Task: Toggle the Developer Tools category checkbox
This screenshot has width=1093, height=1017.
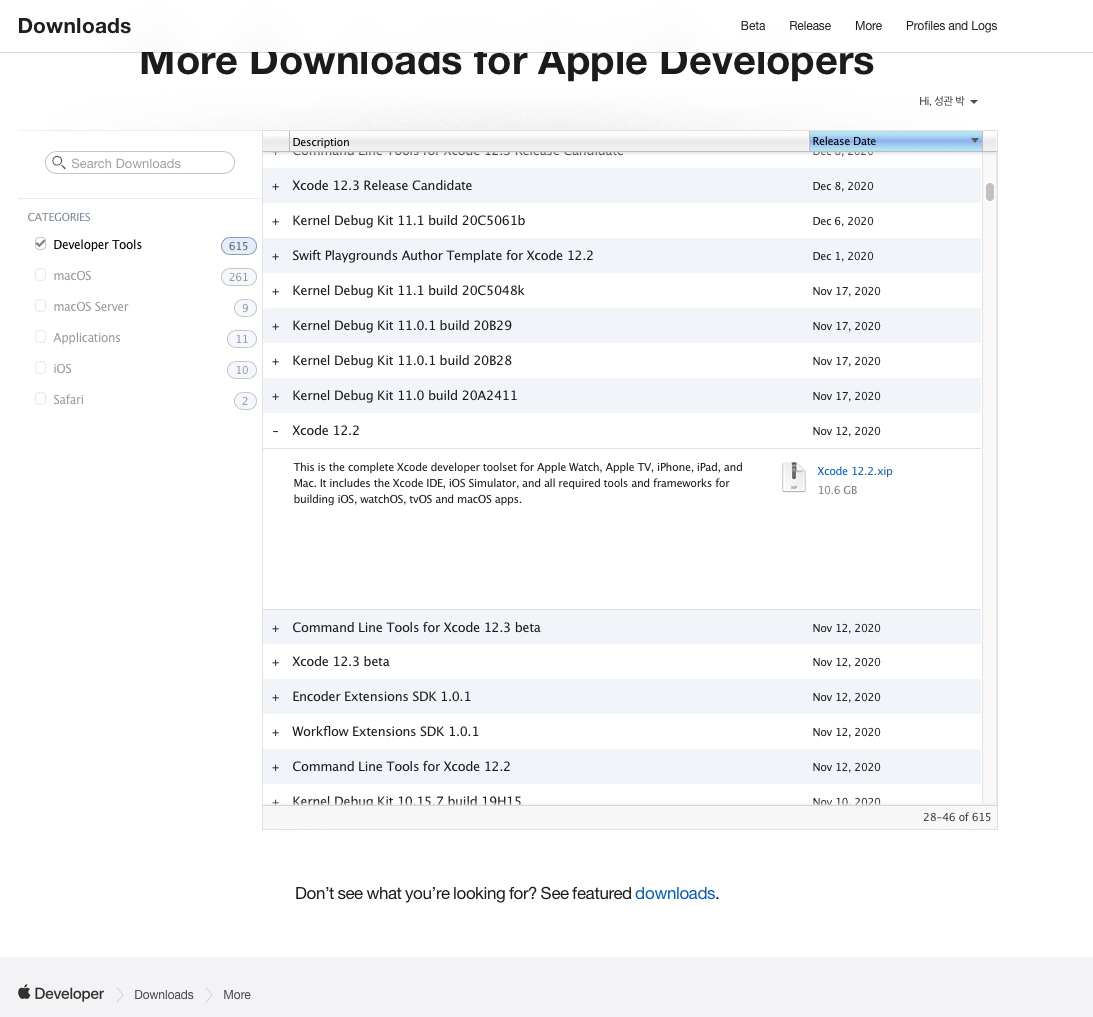Action: pos(40,244)
